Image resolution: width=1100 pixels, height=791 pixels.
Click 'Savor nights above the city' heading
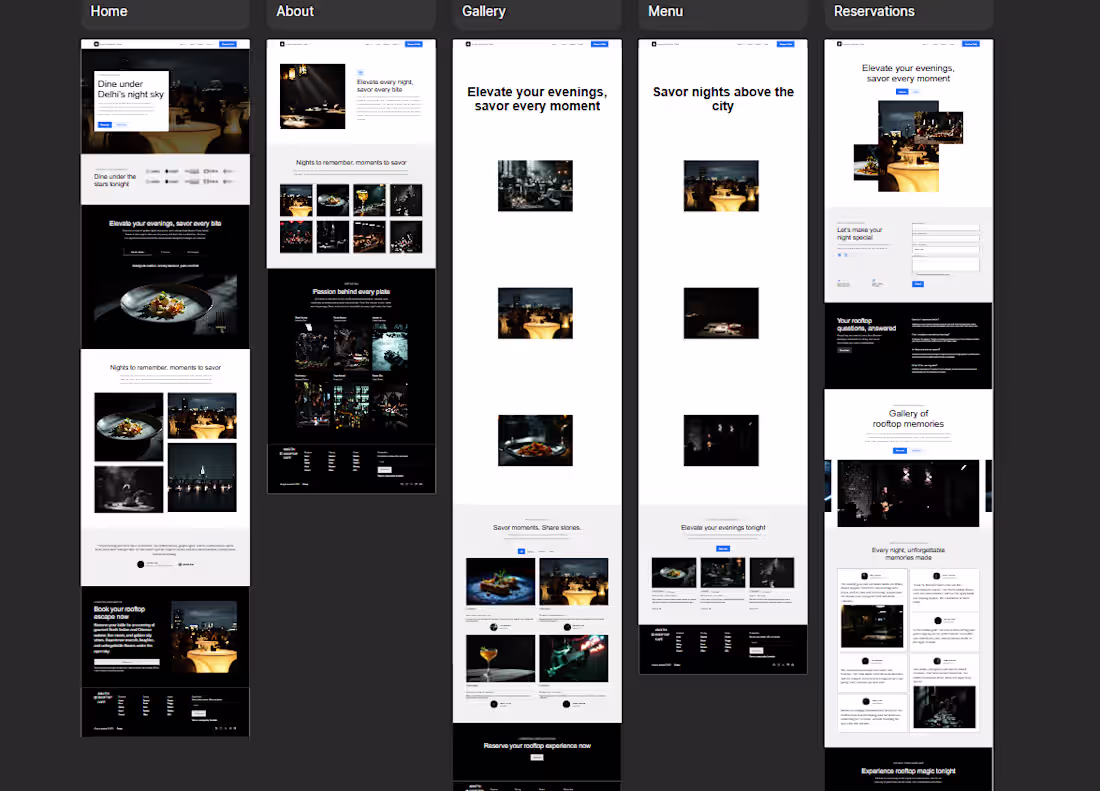pos(723,99)
